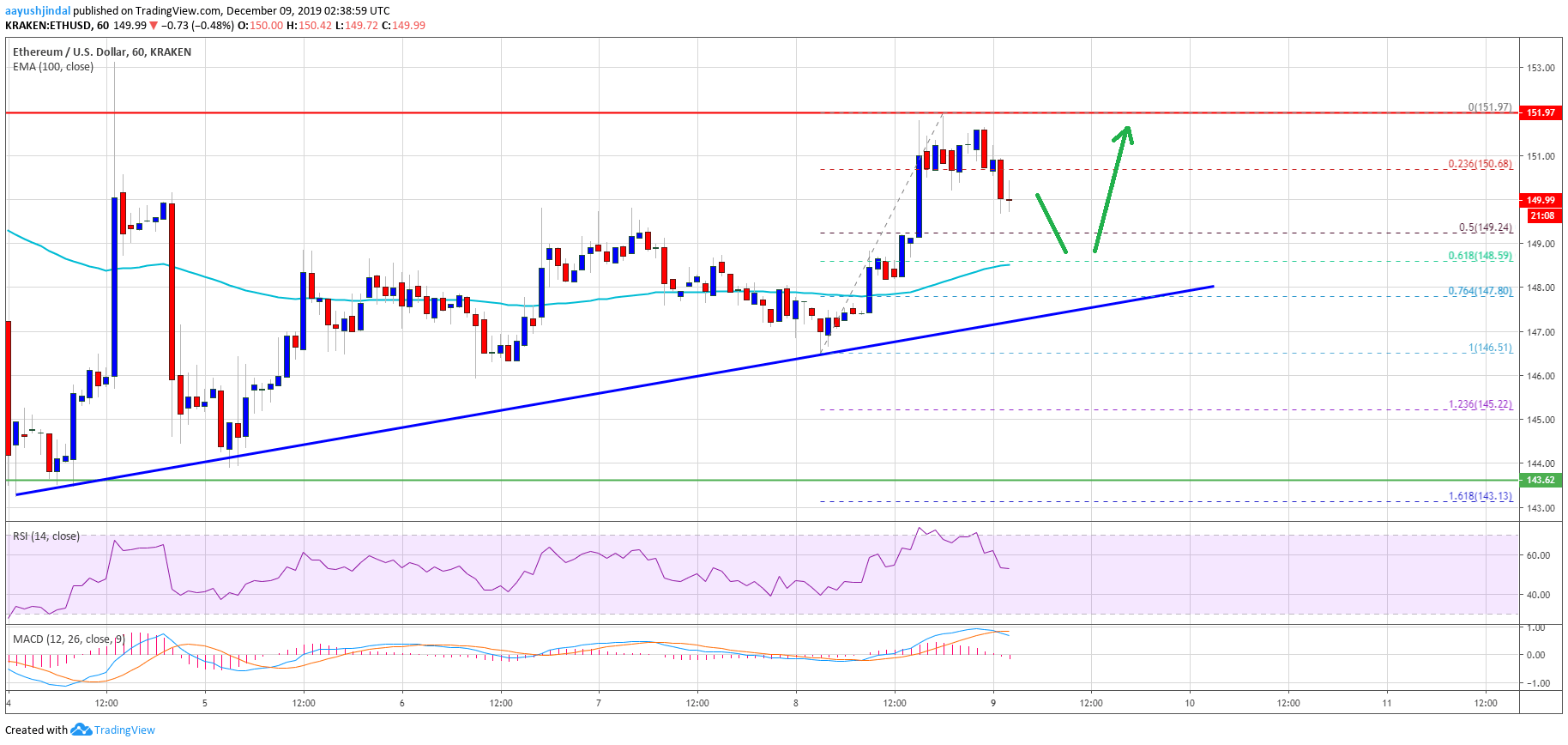Click the 149.99 current price tag
The height and width of the screenshot is (745, 1568).
click(1541, 200)
